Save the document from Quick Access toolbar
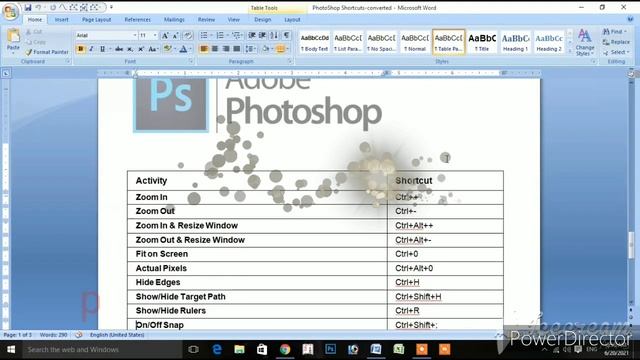The width and height of the screenshot is (640, 360). coord(28,7)
